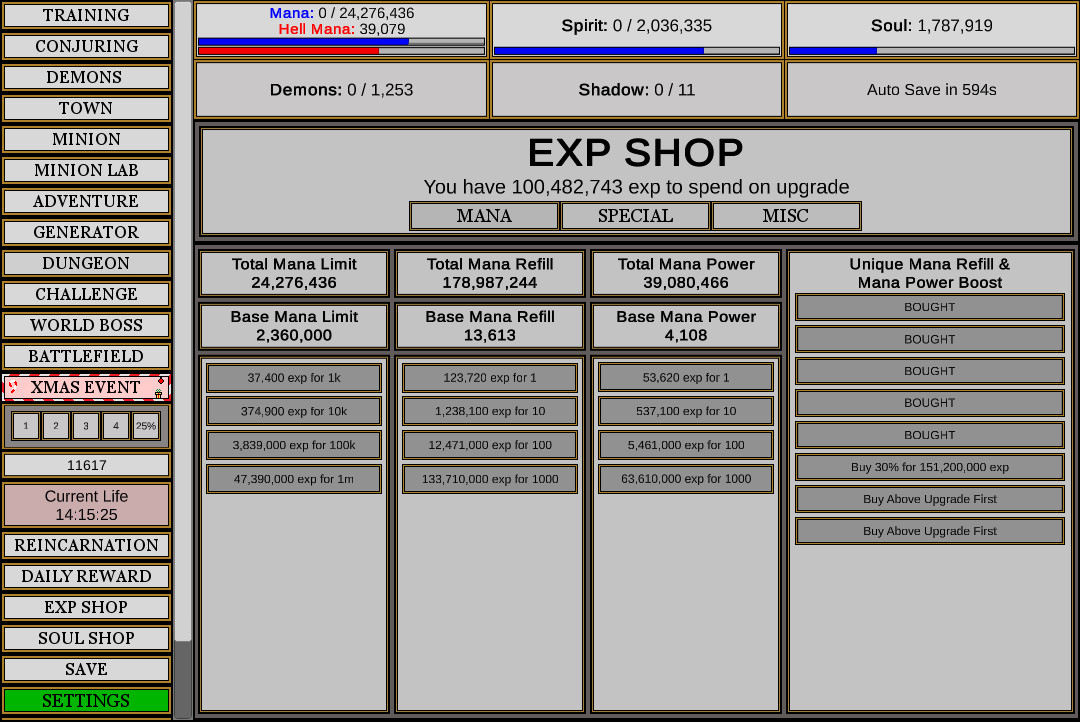
Task: Select the 25% option
Action: click(x=146, y=425)
